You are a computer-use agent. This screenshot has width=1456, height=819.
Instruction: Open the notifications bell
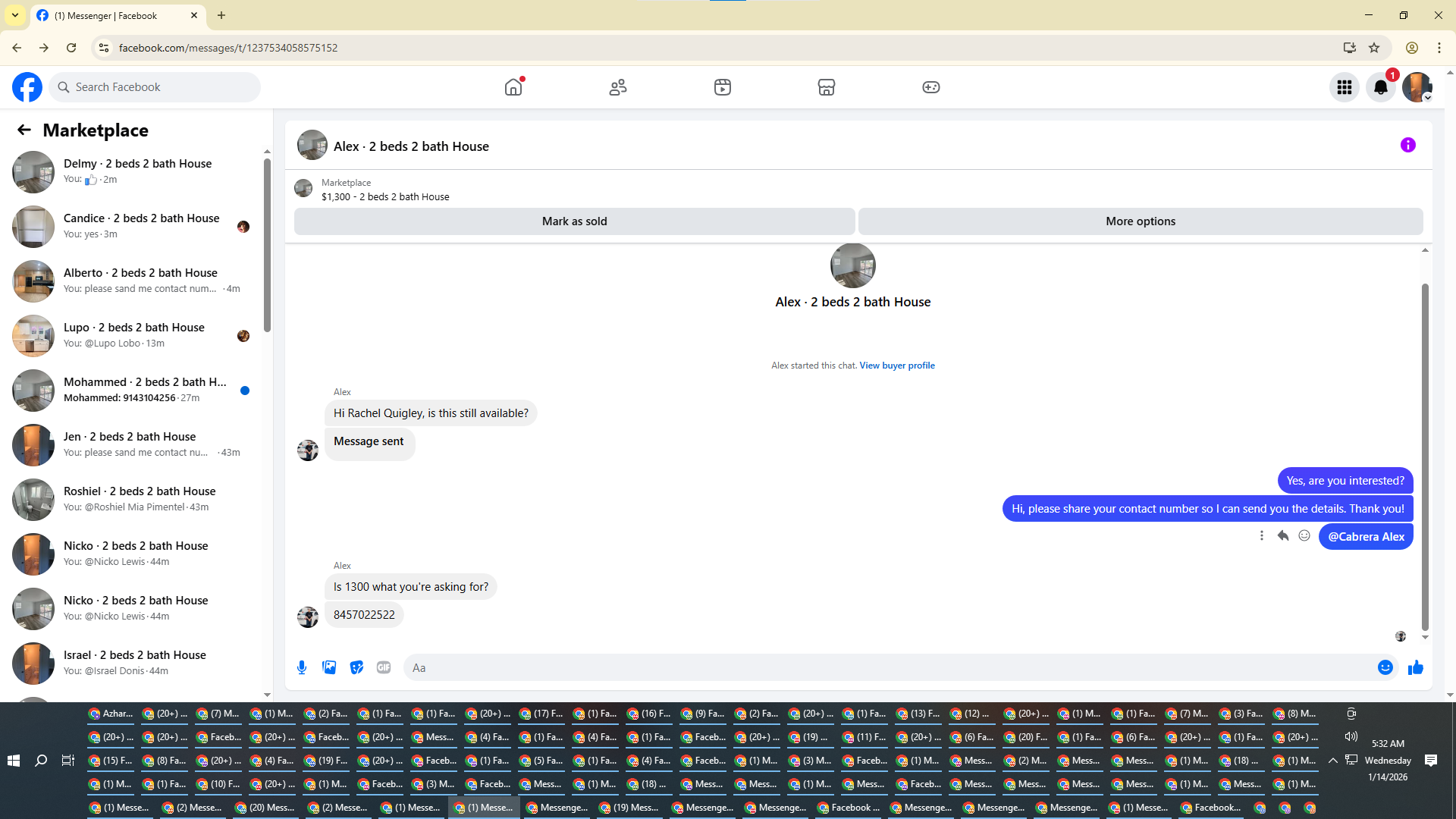click(x=1380, y=87)
